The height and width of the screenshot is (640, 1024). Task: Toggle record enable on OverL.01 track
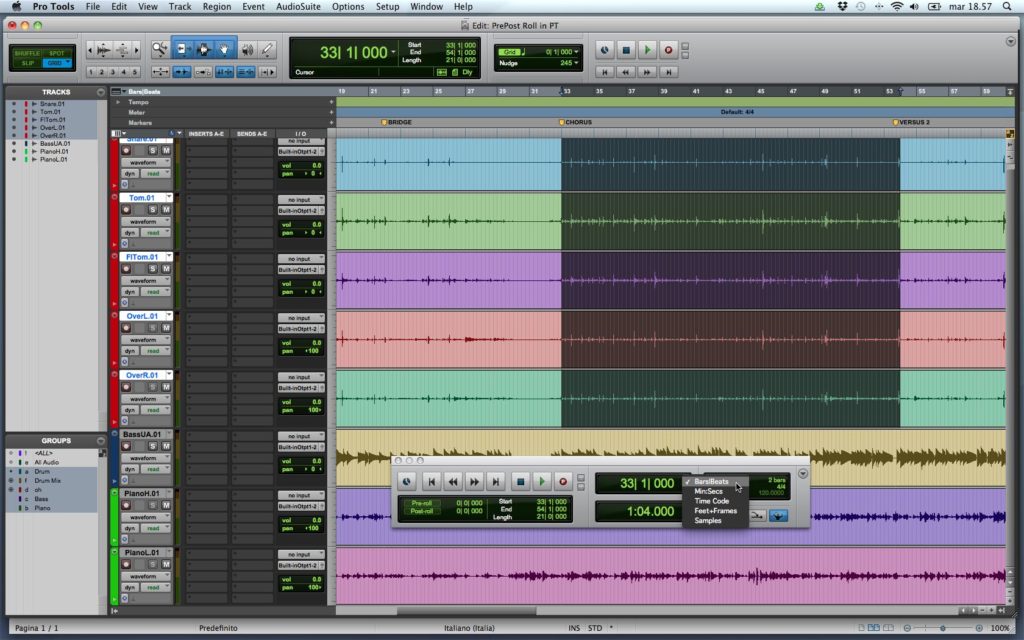pos(126,328)
